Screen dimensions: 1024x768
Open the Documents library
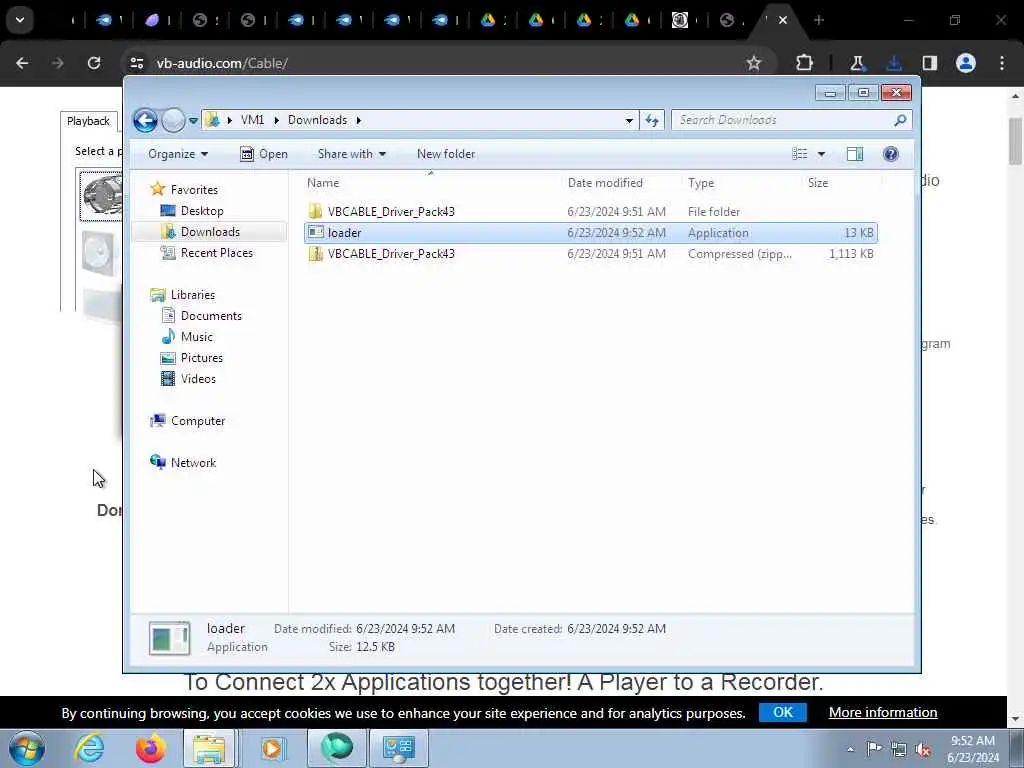click(211, 315)
